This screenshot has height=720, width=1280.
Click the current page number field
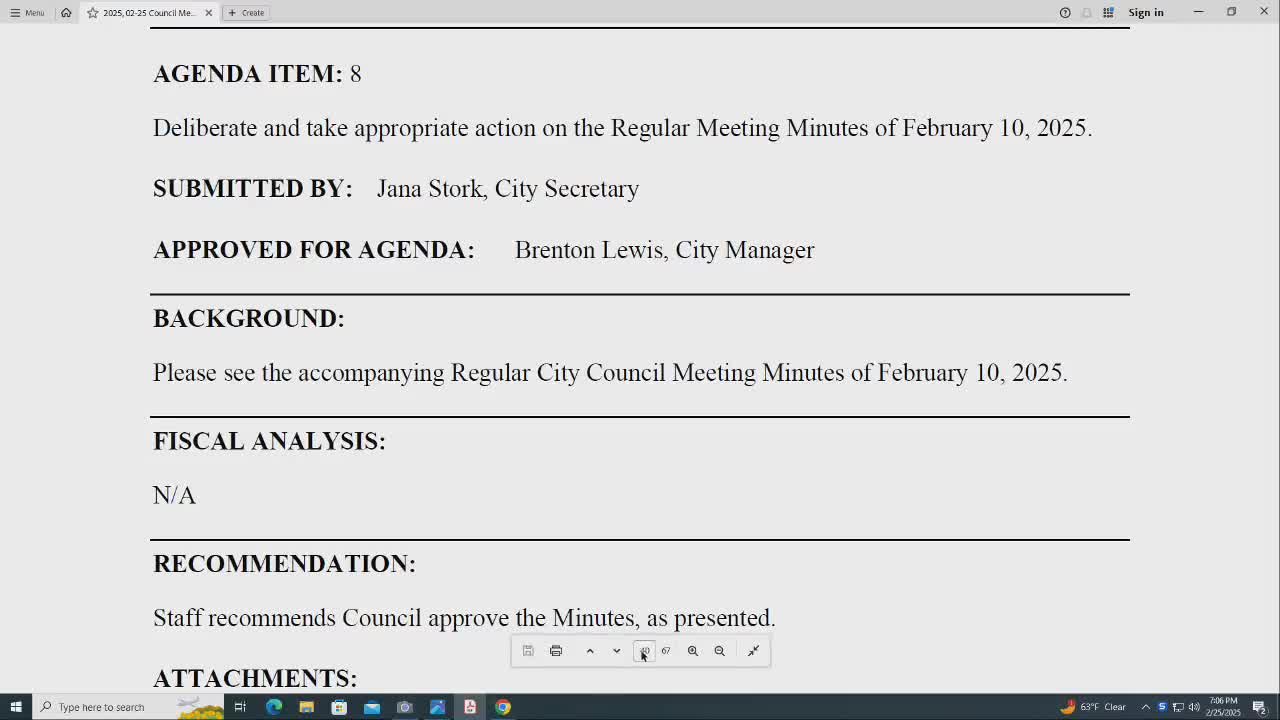tap(644, 651)
